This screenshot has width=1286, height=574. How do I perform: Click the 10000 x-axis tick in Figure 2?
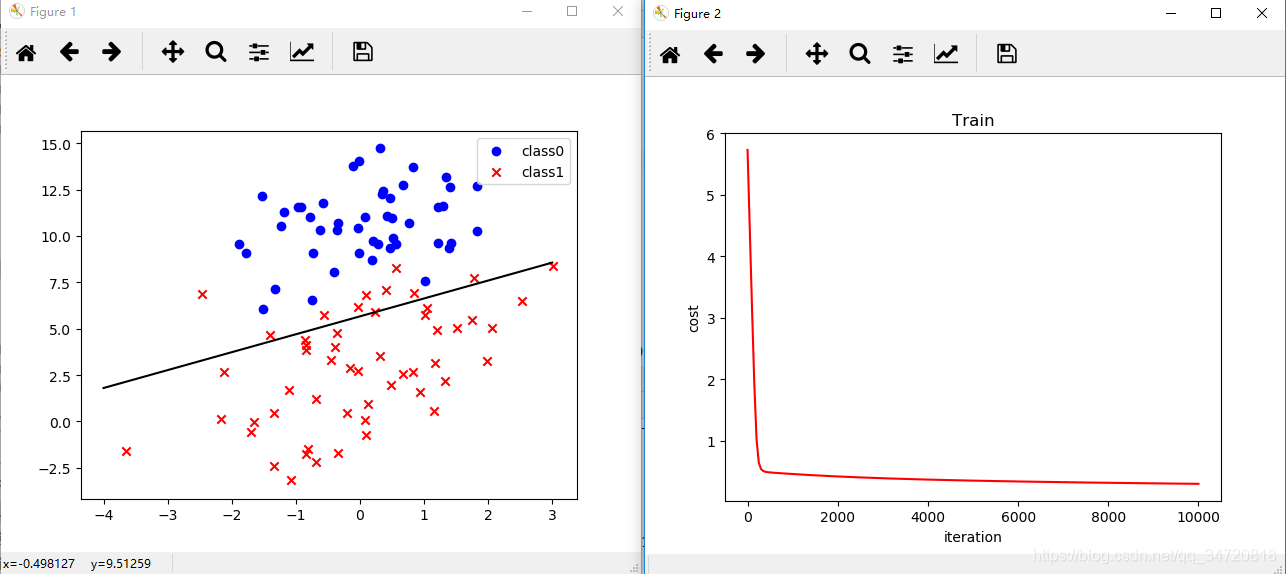coord(1198,517)
